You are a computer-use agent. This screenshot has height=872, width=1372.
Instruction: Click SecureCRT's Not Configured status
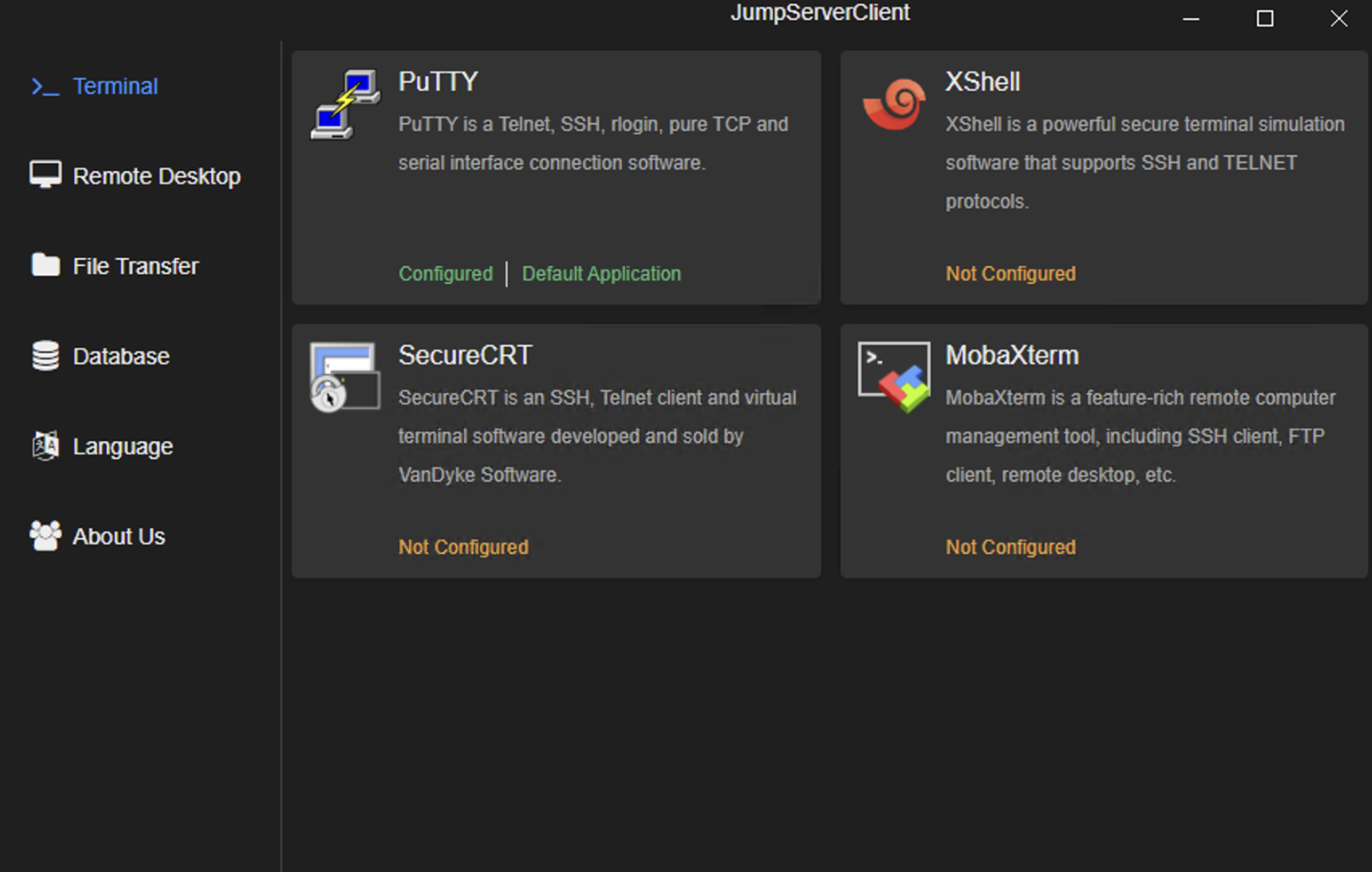(x=463, y=547)
